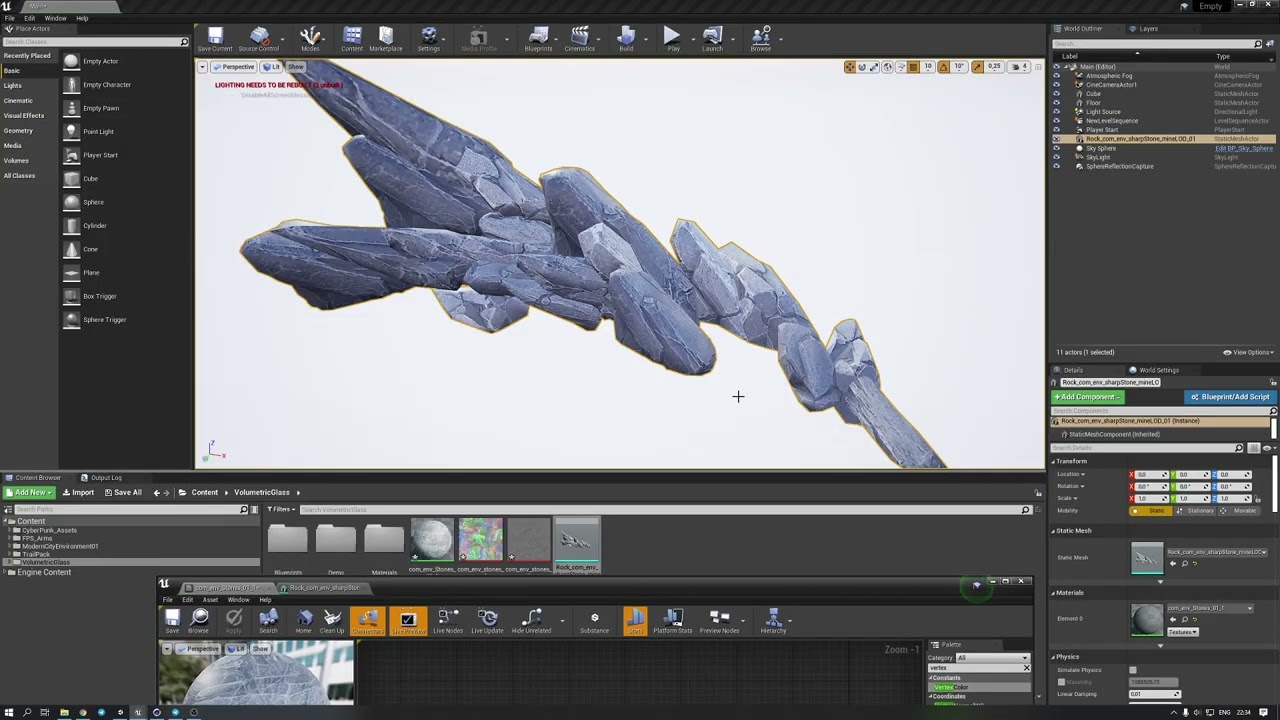Click Save All in Content Browser

[123, 492]
